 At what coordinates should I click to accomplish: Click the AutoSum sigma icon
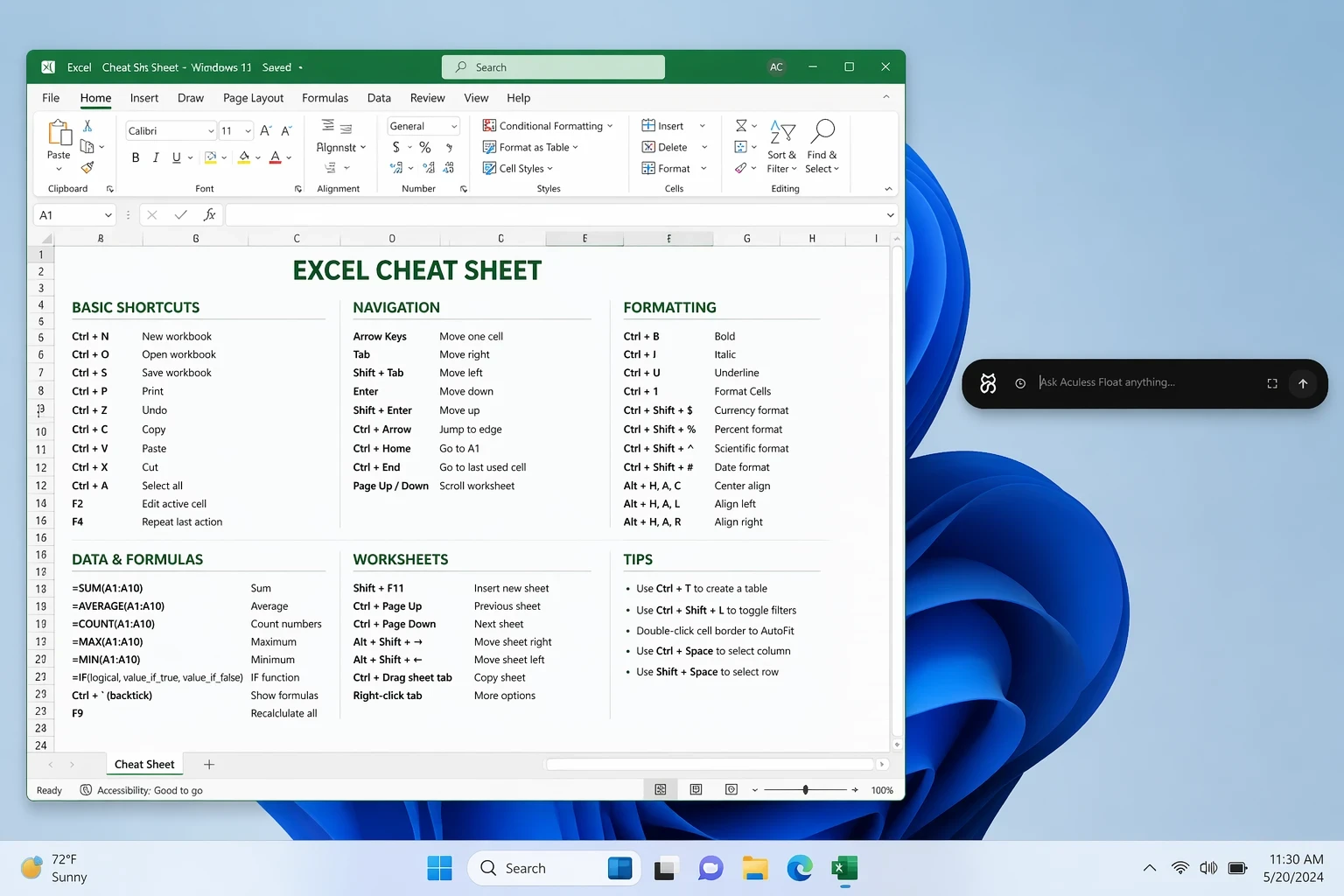741,126
